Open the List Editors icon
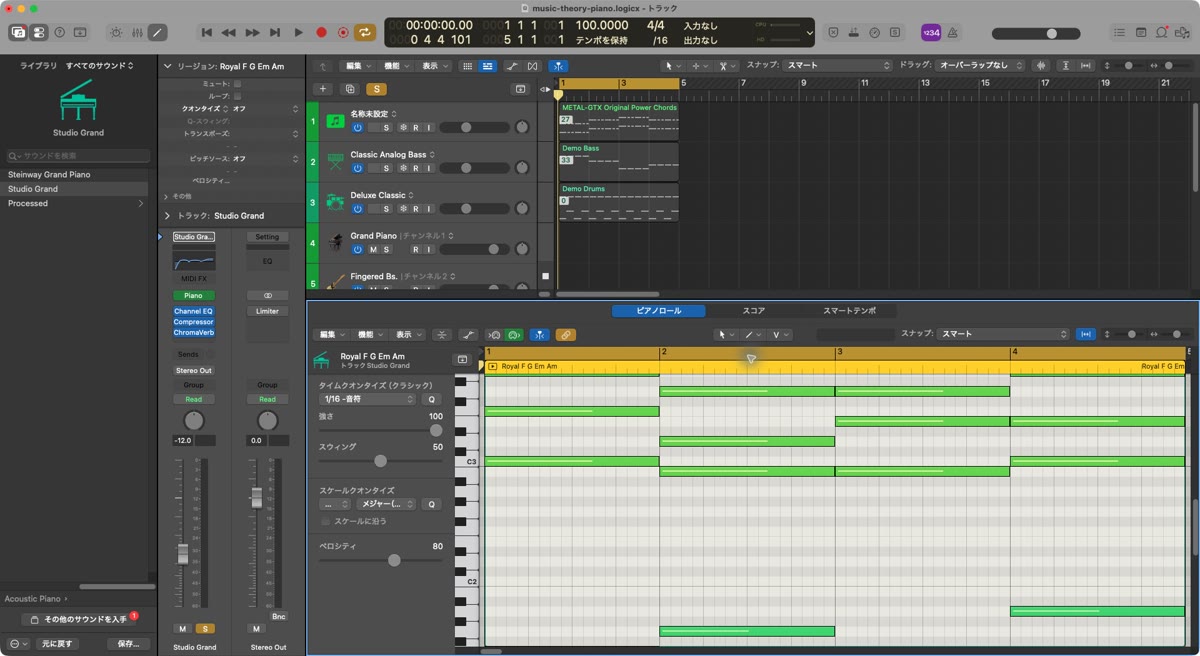Image resolution: width=1200 pixels, height=656 pixels. (x=1122, y=32)
